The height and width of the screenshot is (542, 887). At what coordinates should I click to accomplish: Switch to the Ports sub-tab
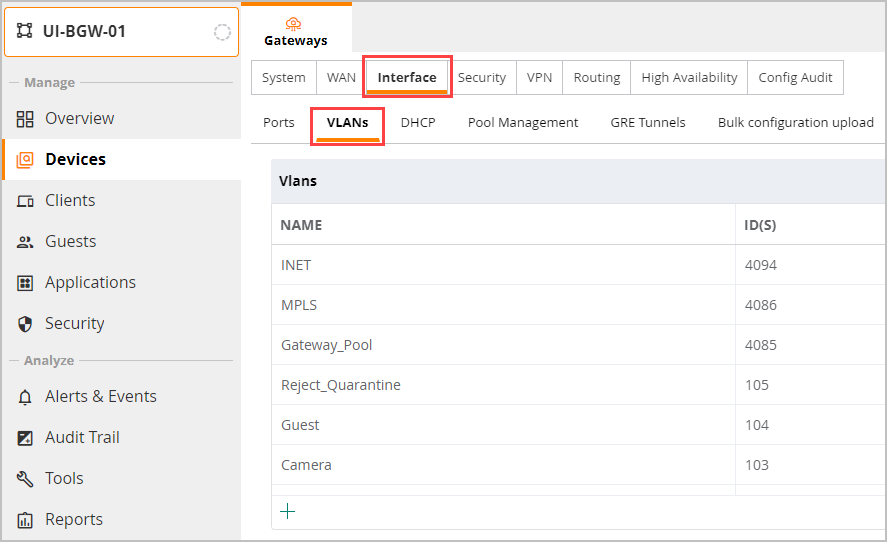coord(279,123)
